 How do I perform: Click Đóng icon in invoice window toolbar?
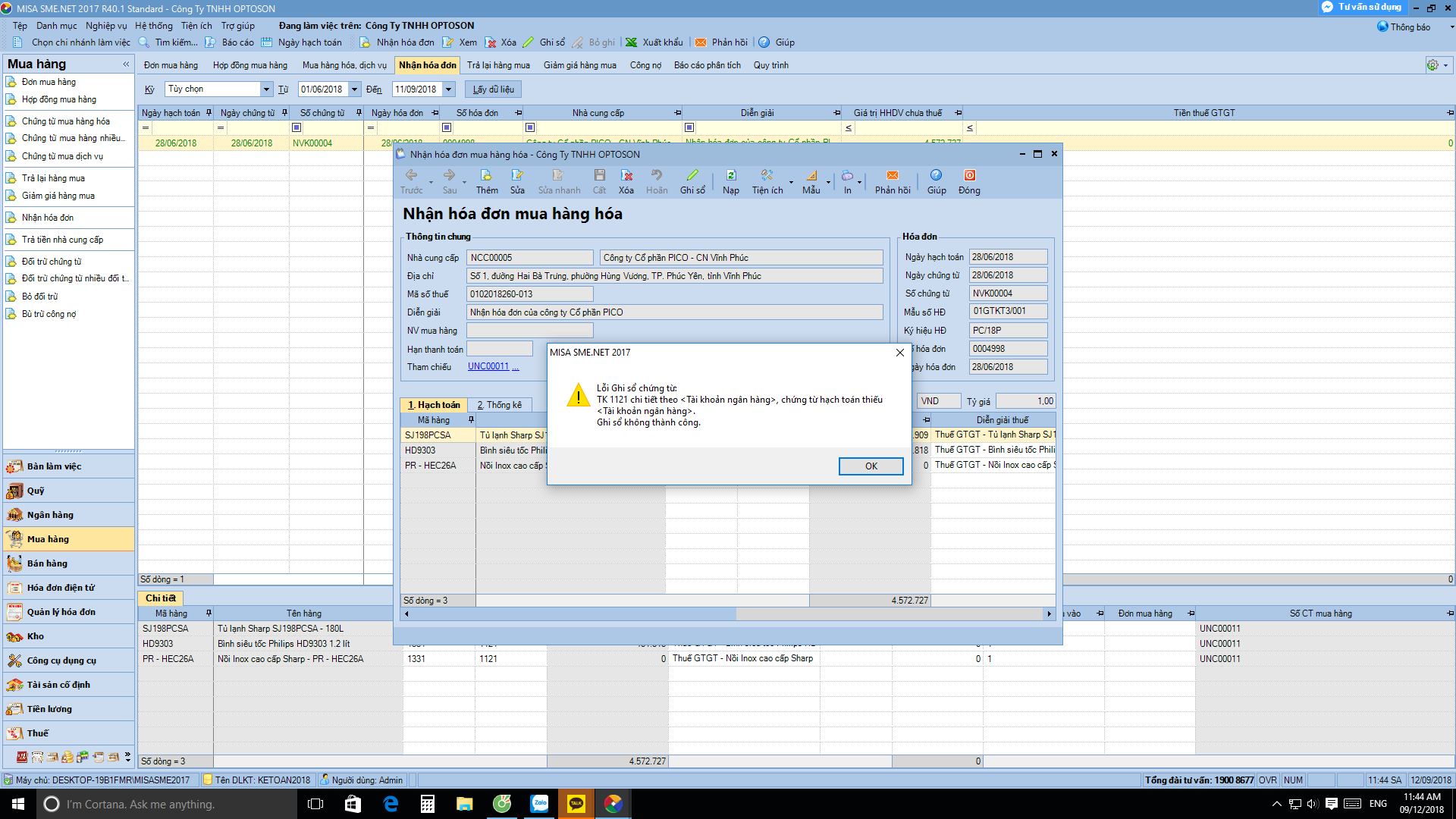click(969, 182)
